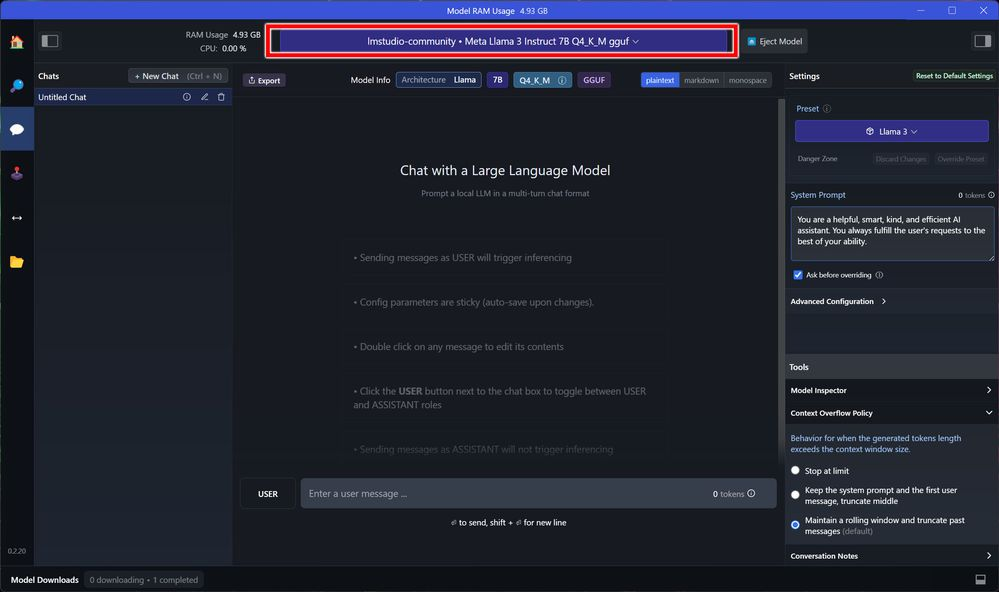This screenshot has width=999, height=592.
Task: Toggle Ask before overriding checkbox
Action: pyautogui.click(x=798, y=275)
